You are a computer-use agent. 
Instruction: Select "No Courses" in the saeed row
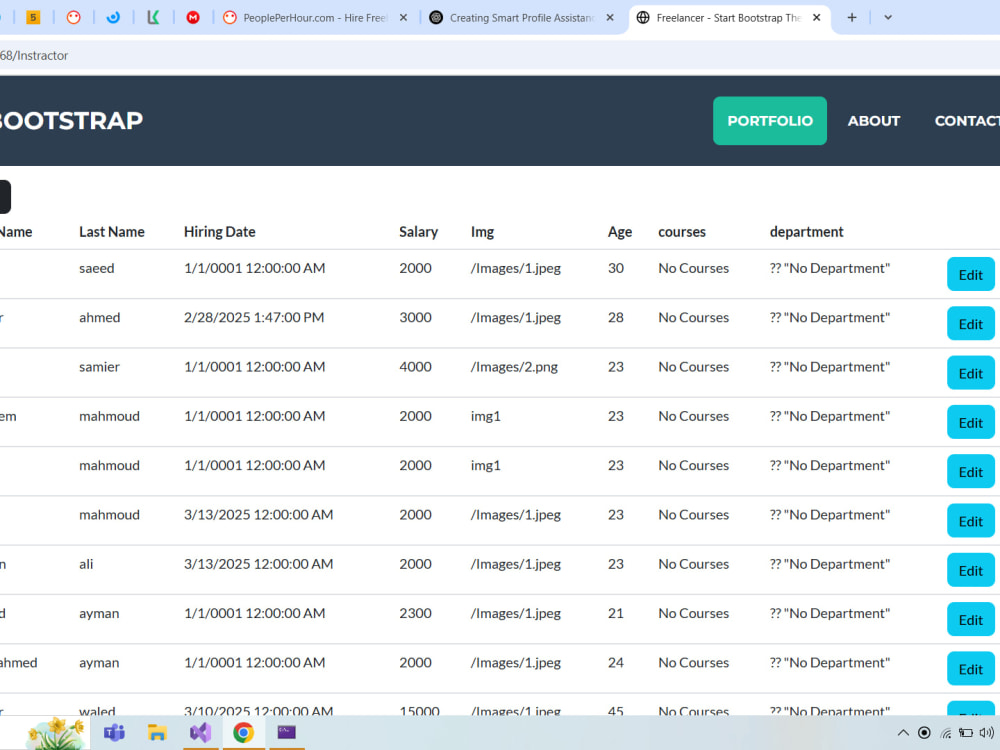click(693, 268)
